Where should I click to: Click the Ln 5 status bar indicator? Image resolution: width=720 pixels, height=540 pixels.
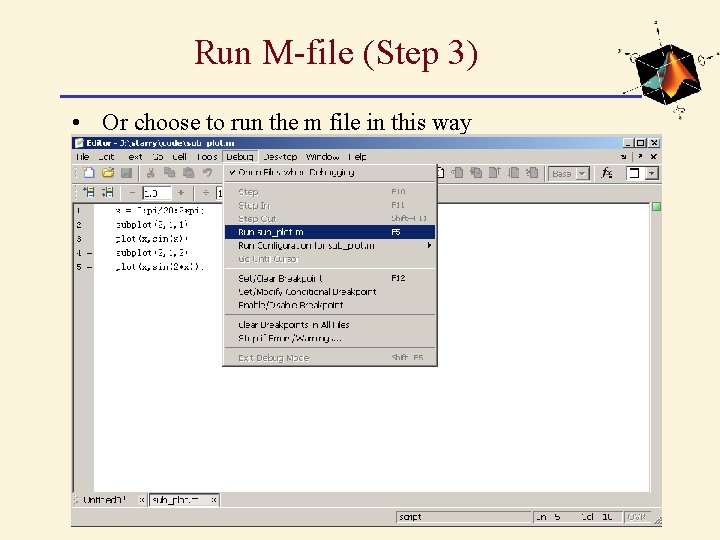(x=549, y=517)
